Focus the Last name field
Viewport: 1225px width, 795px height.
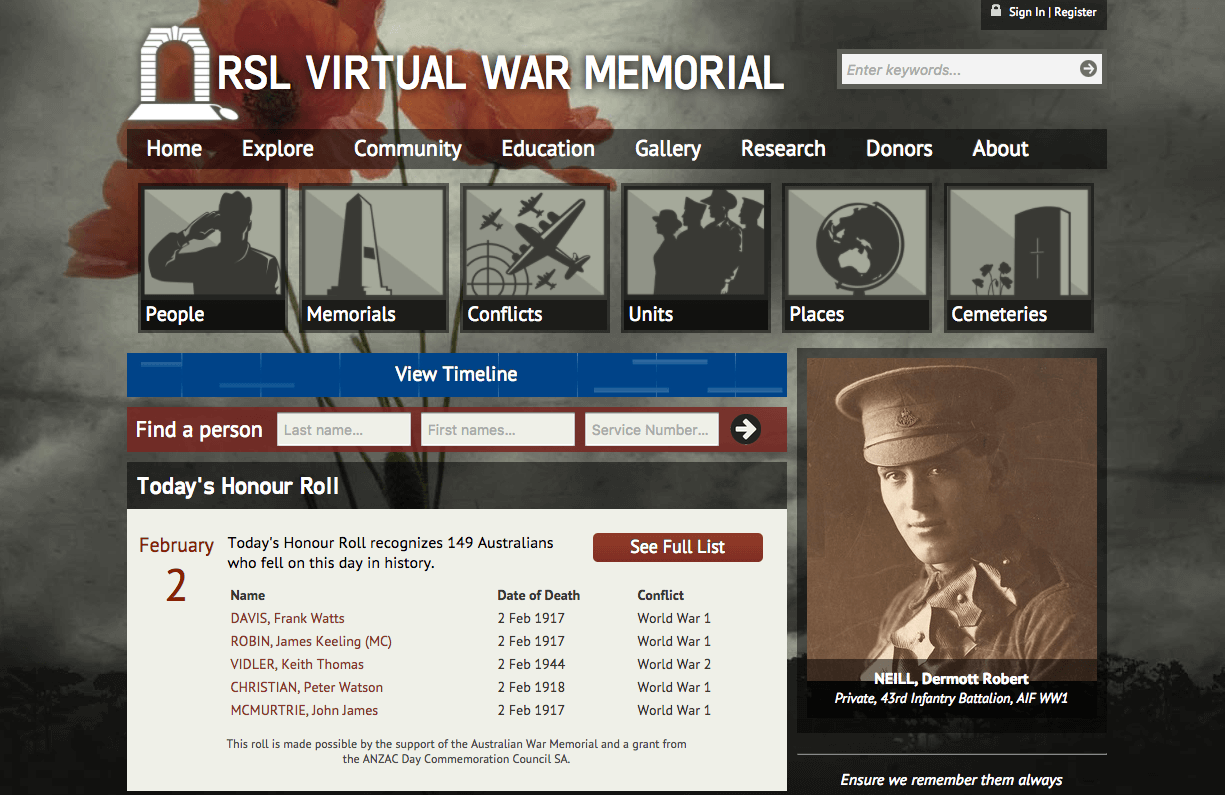coord(344,430)
